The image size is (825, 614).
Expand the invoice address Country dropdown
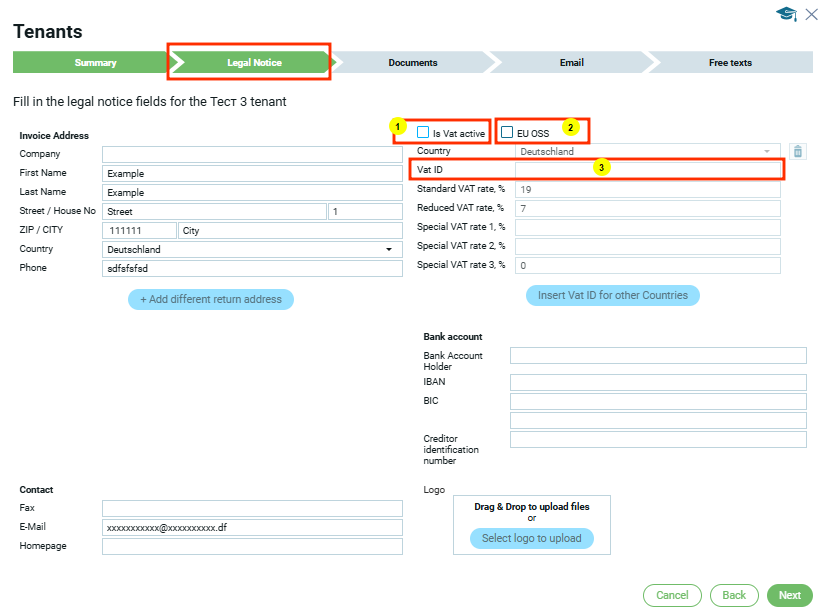(x=252, y=249)
